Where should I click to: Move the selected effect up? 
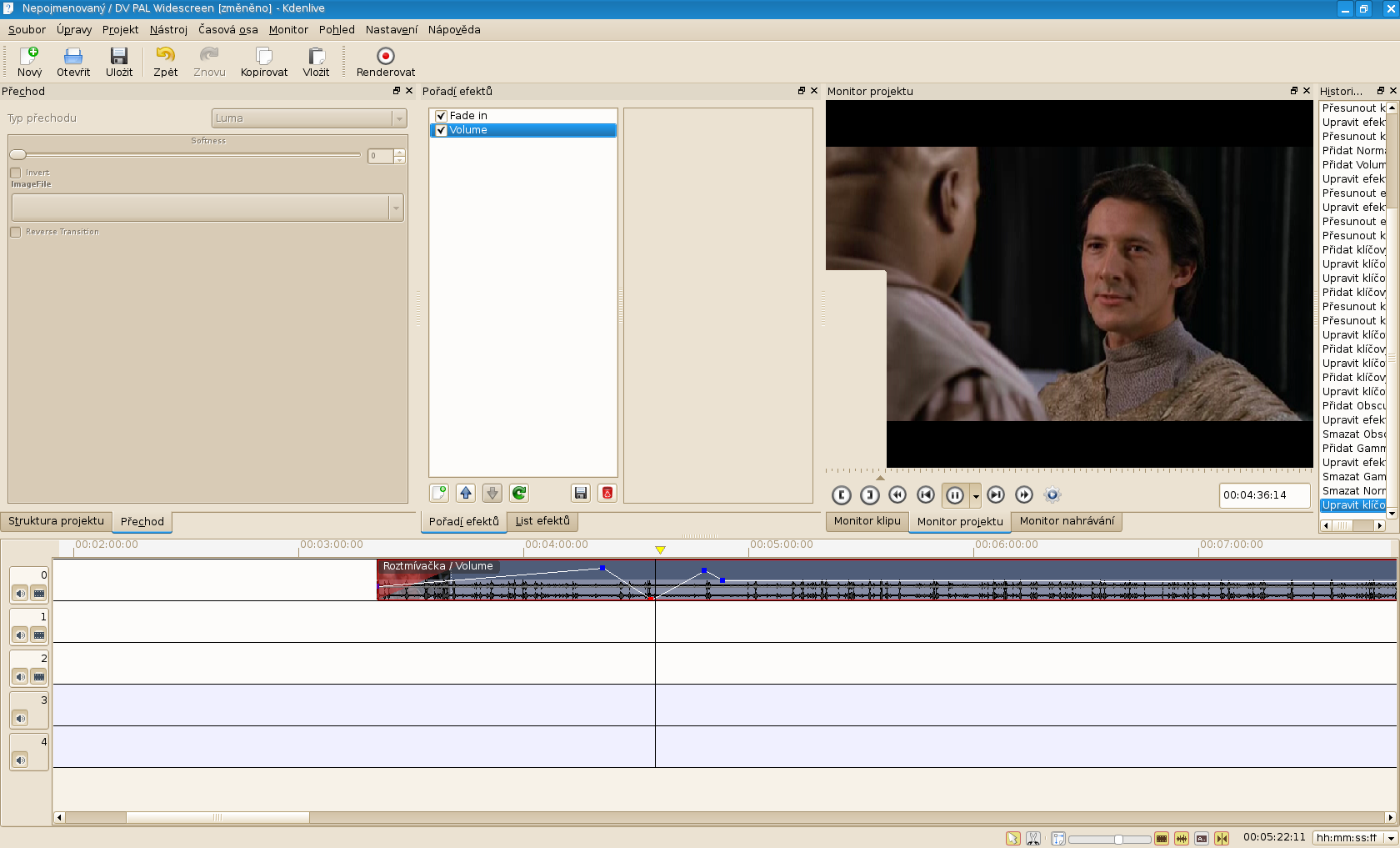click(x=466, y=493)
